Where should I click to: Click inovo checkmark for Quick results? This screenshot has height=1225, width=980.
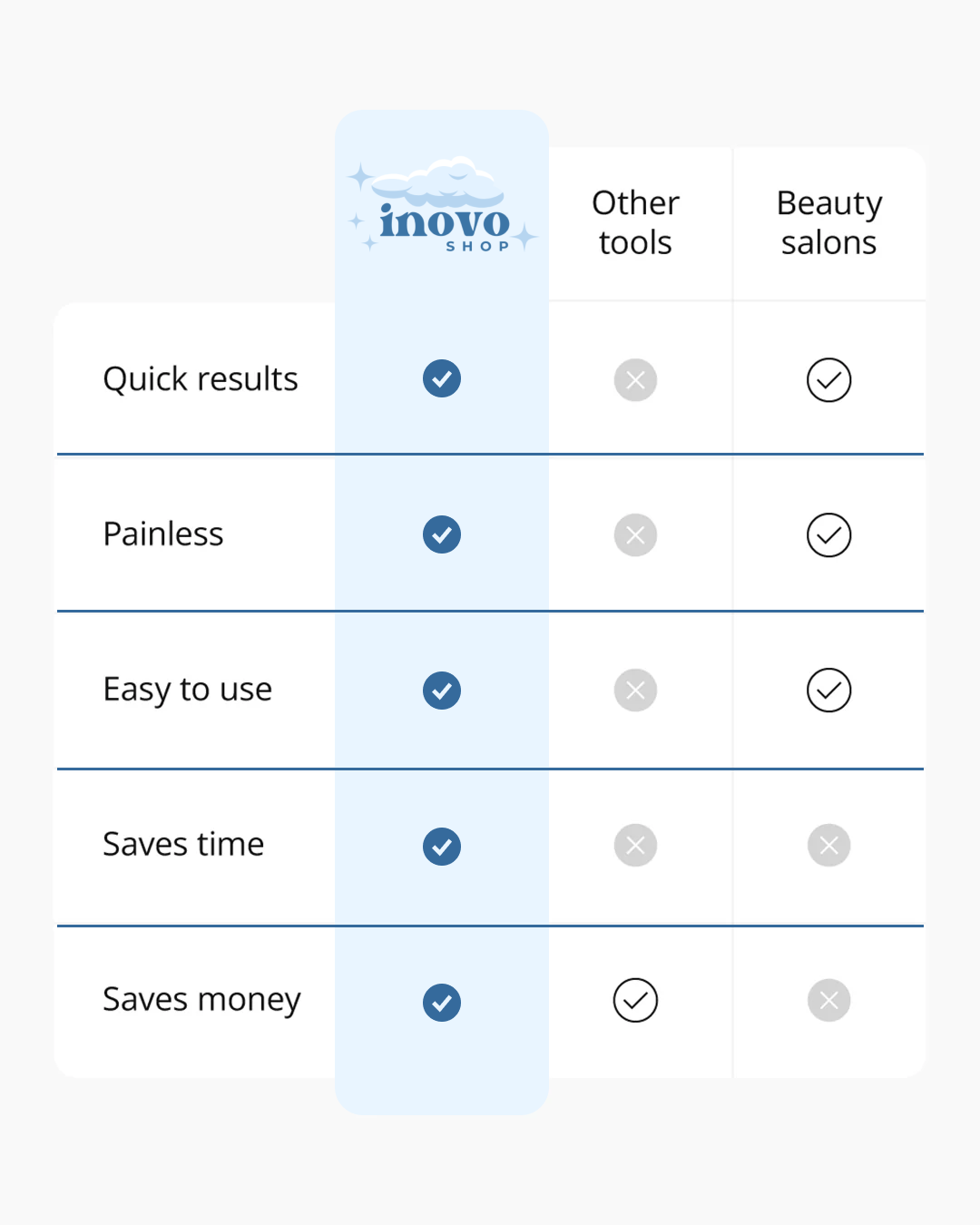pos(442,378)
